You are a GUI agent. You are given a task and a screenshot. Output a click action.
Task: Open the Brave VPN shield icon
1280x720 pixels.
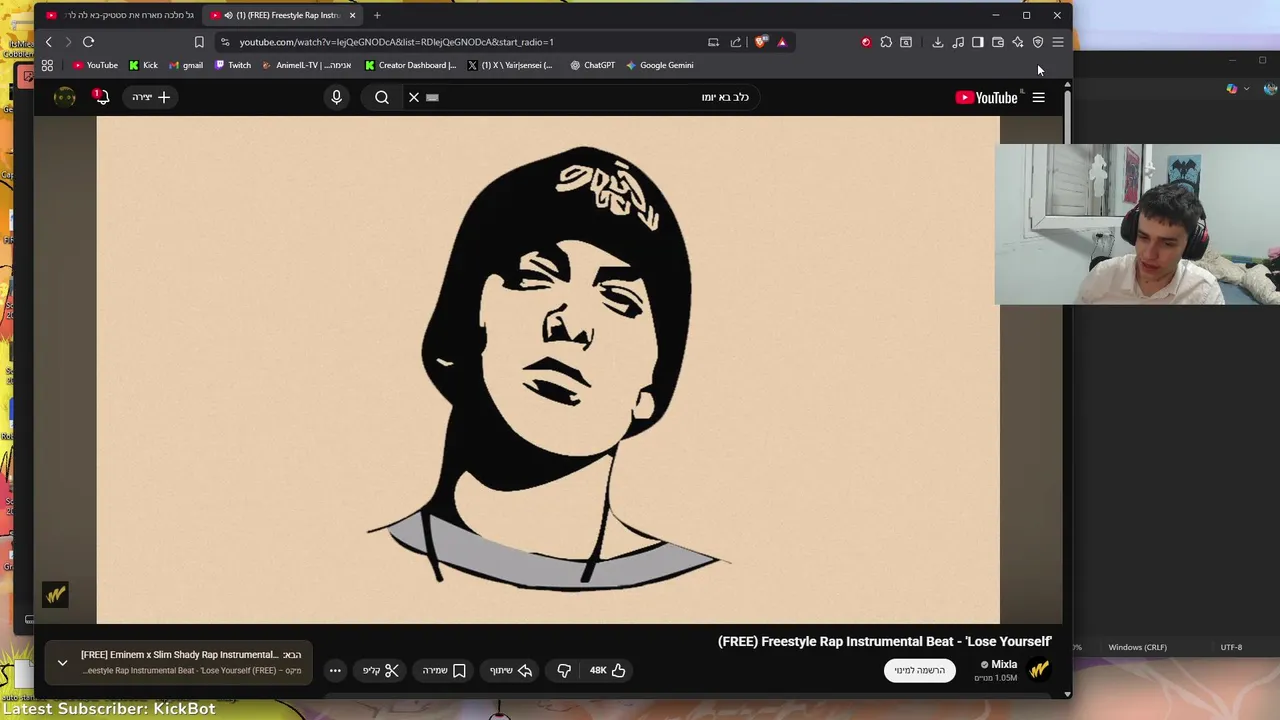1038,42
